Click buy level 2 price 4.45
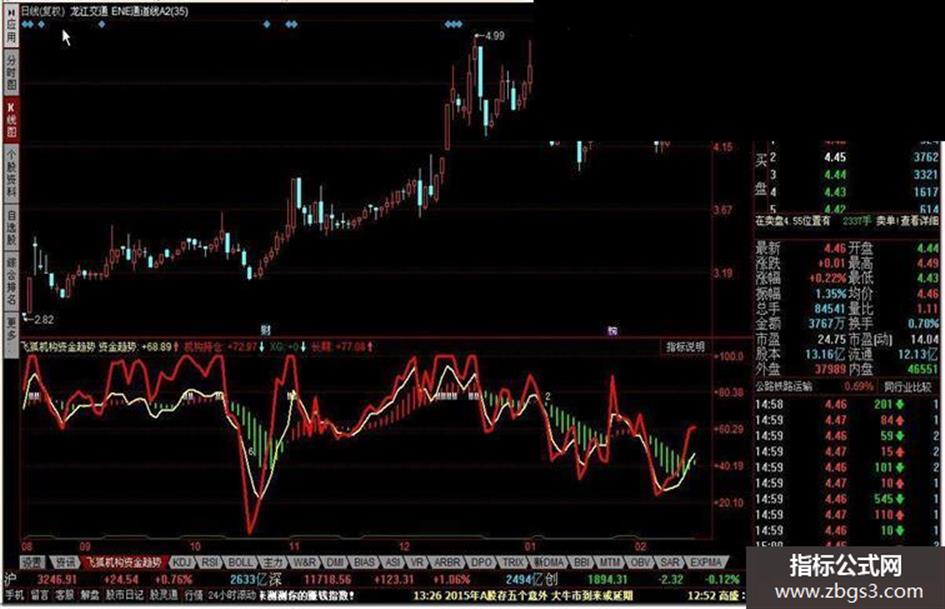Screen dimensions: 945x609 point(835,157)
